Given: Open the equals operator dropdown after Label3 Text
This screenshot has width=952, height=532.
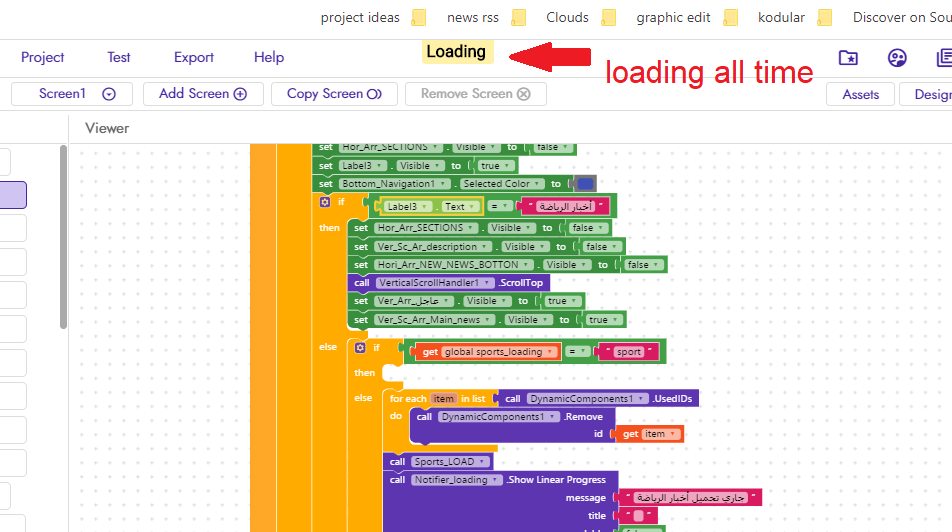Looking at the screenshot, I should 499,206.
